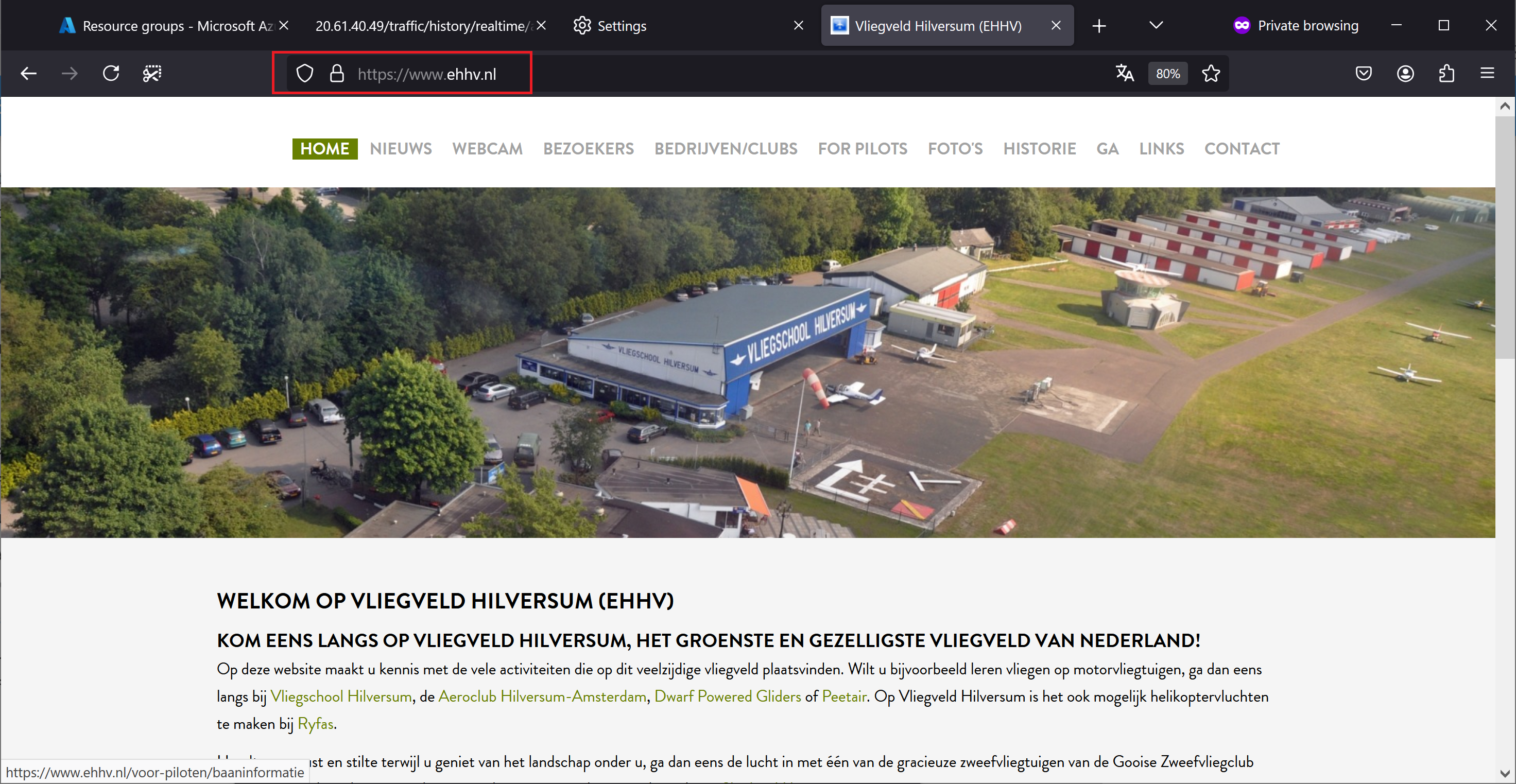Open the Firefox account menu
This screenshot has height=784, width=1516.
click(x=1405, y=74)
